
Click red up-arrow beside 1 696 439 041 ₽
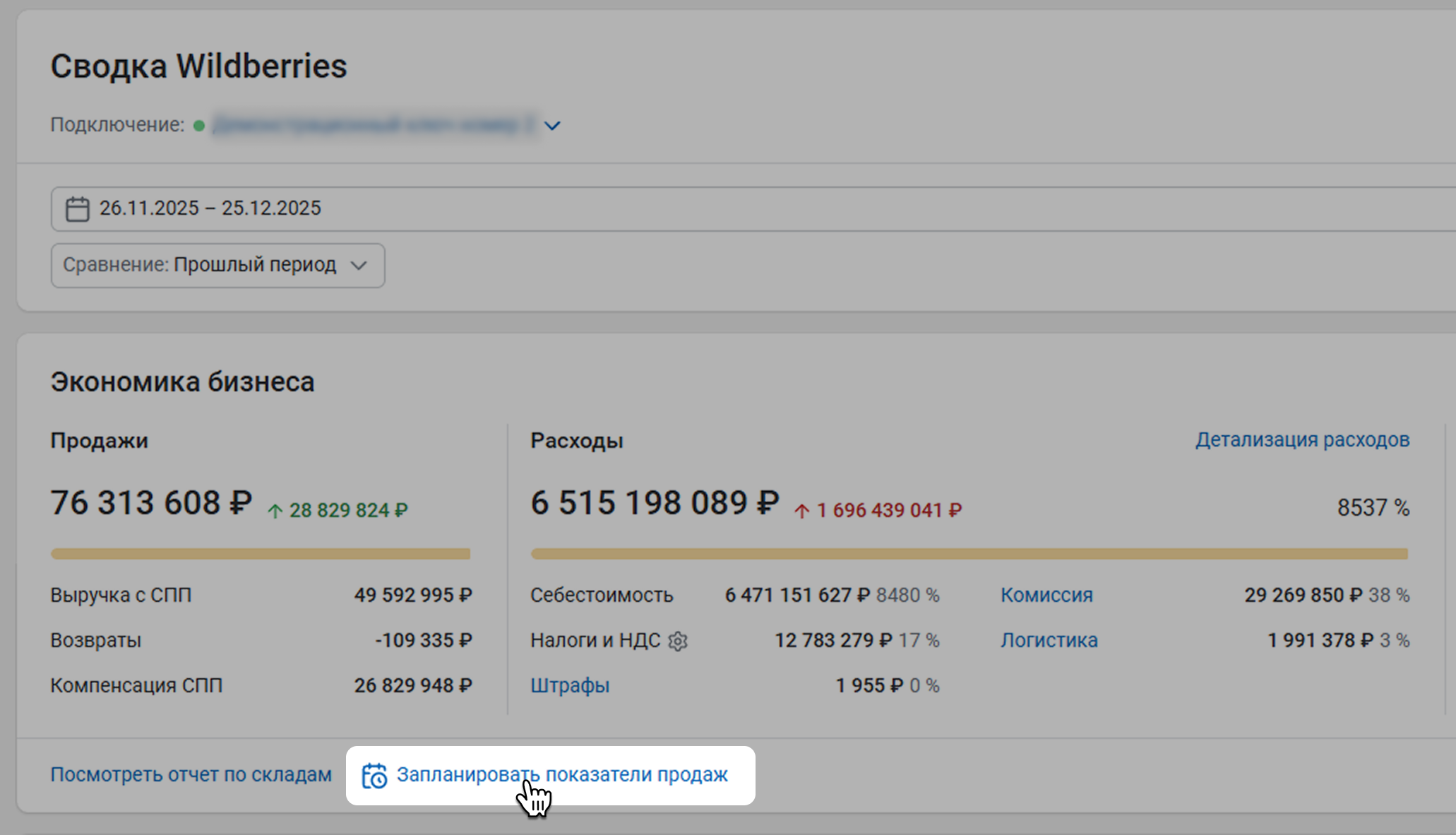[801, 511]
